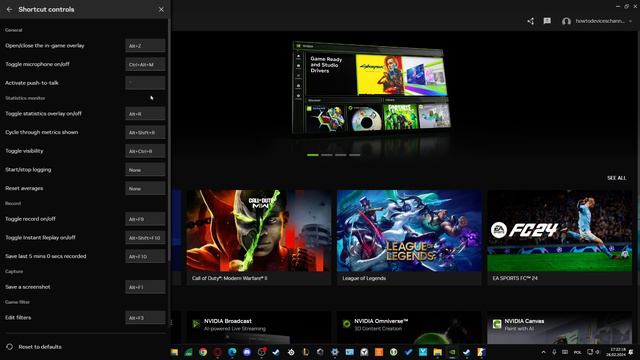Open the Unity Hub taskbar icon

pos(320,352)
